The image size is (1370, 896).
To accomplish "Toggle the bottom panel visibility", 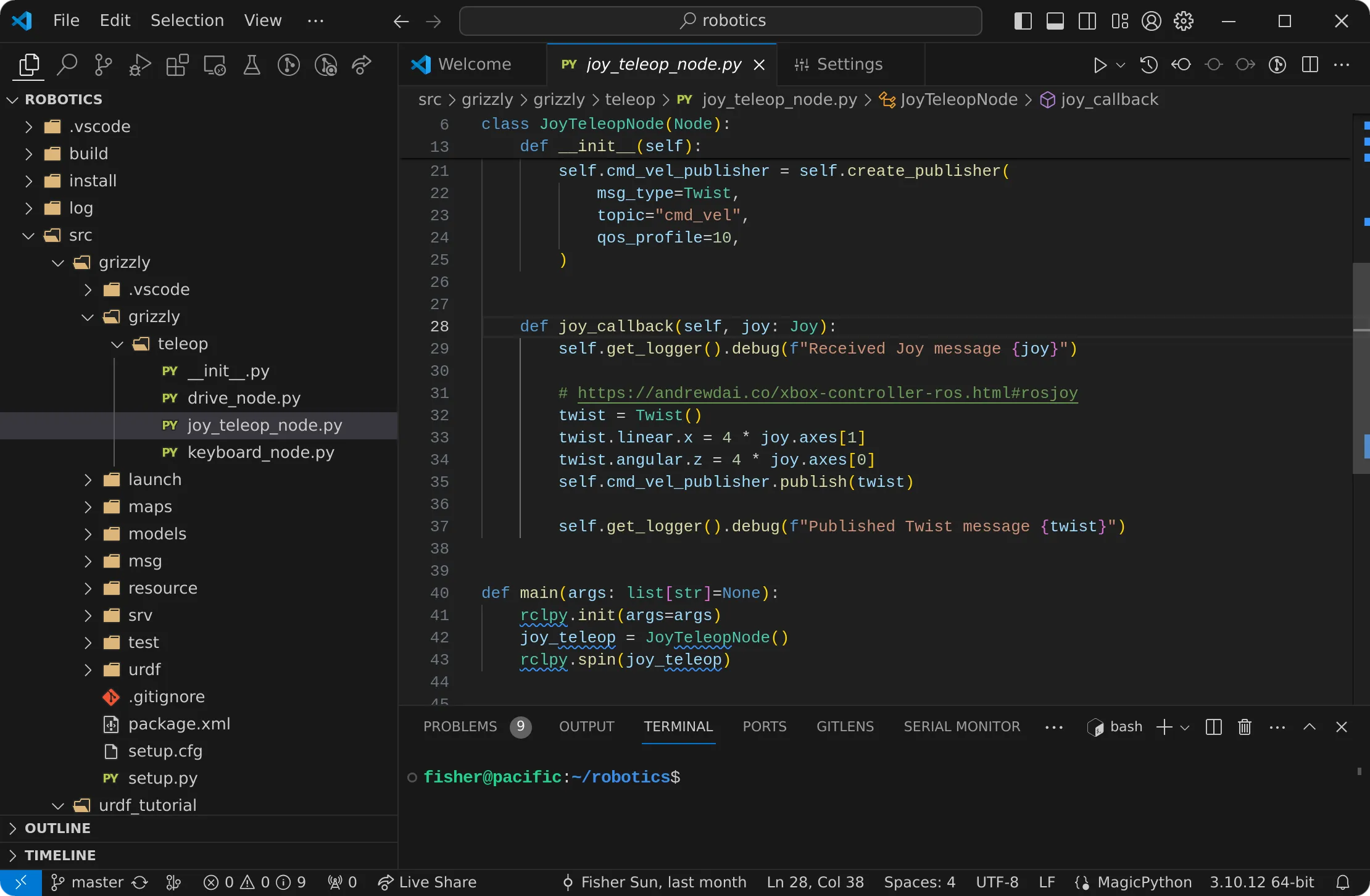I will coord(1055,20).
